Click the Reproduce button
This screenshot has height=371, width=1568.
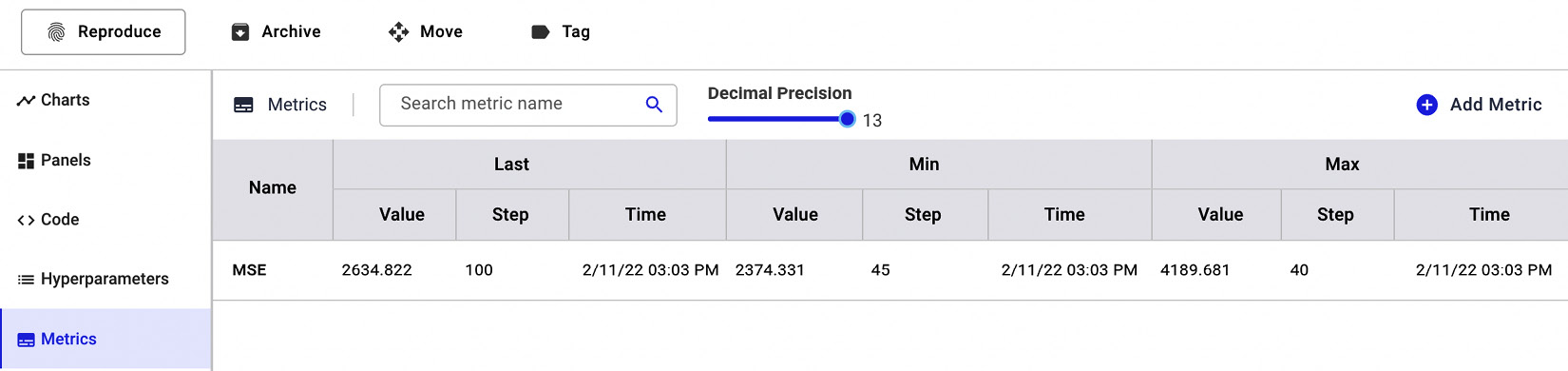coord(104,32)
